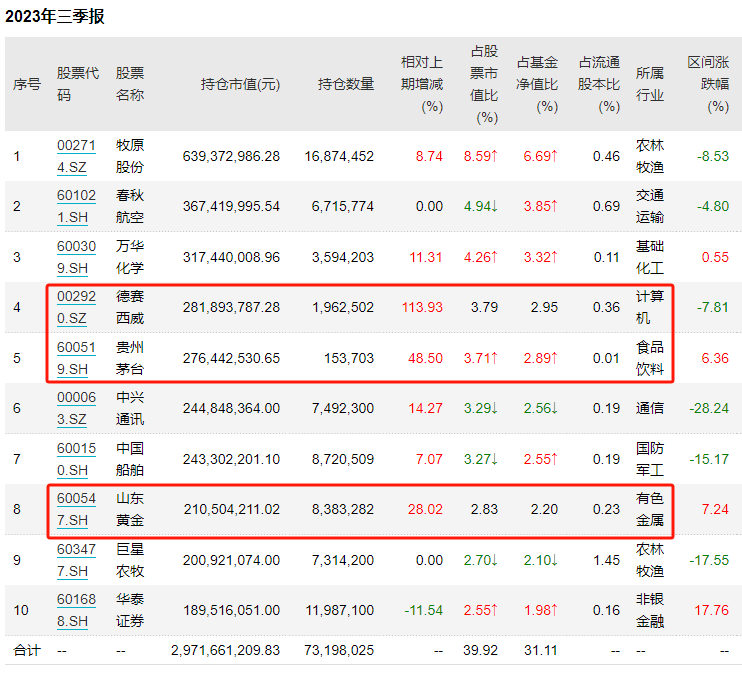Select the 113.93 increase value for 德赛西威
Image resolution: width=742 pixels, height=674 pixels.
(422, 307)
